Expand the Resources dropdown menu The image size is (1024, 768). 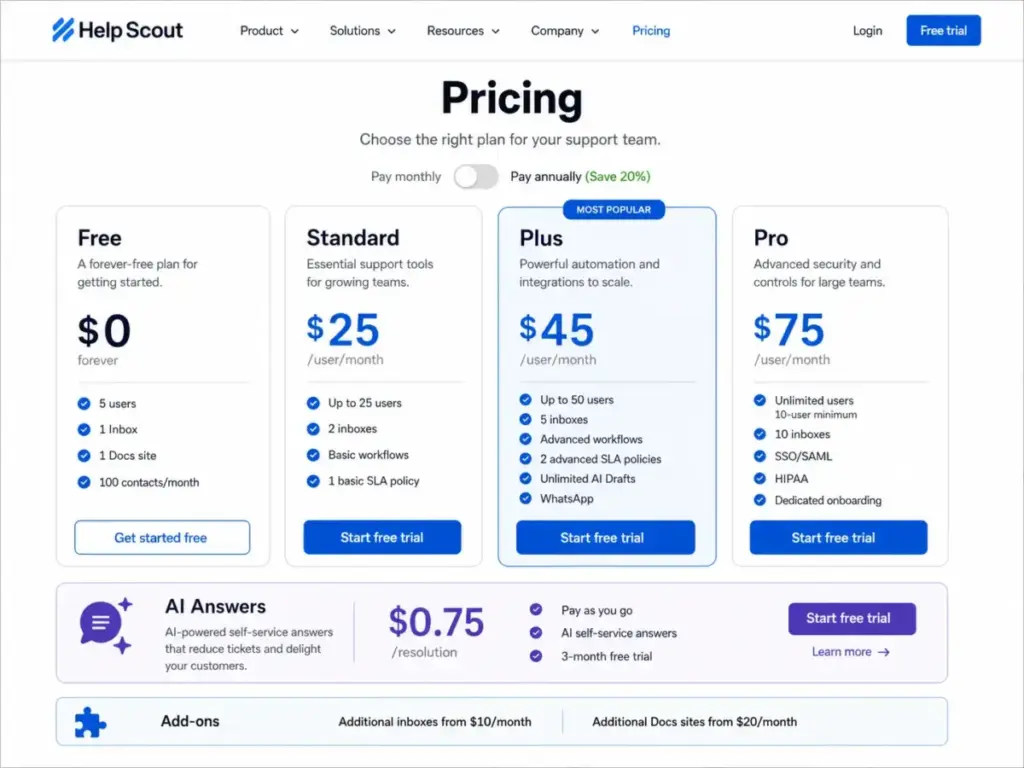463,31
